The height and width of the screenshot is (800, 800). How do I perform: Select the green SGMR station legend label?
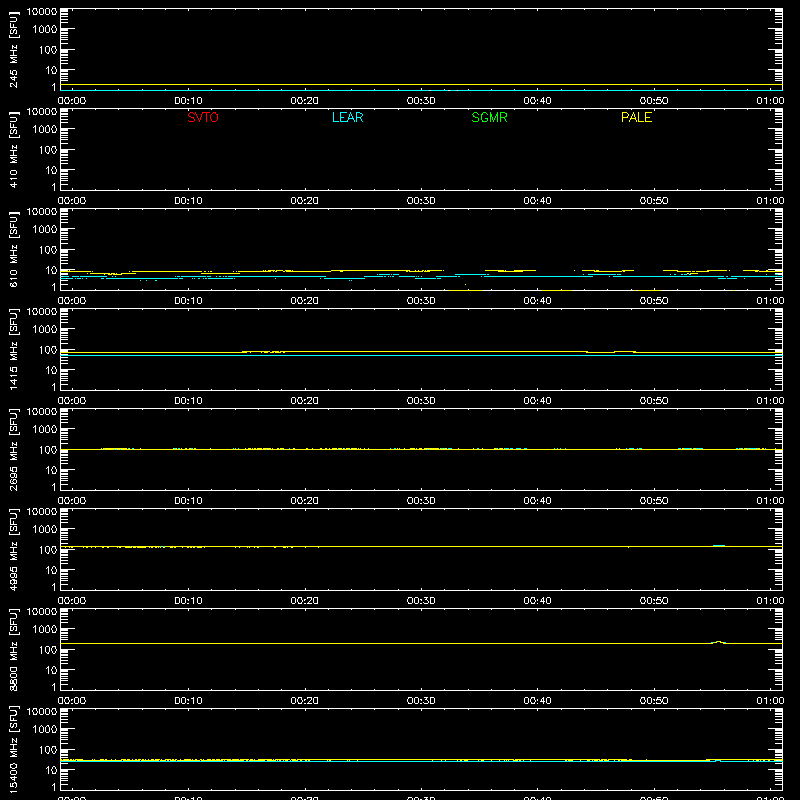click(489, 117)
